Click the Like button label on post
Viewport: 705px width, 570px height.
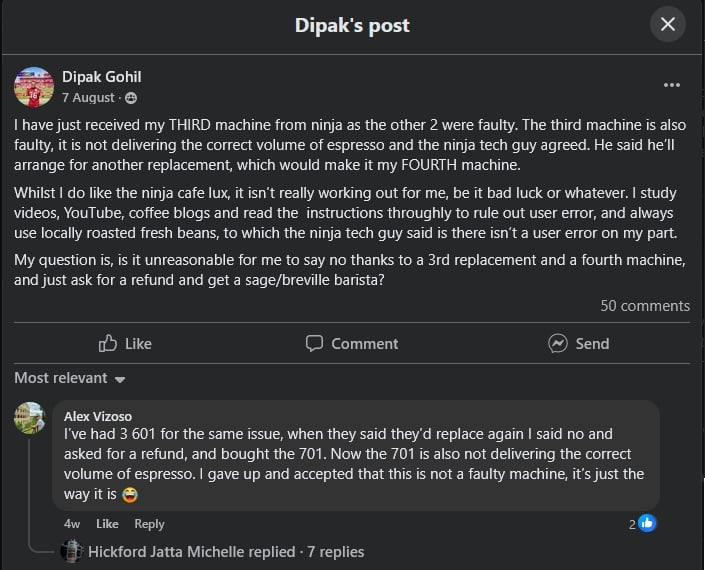[138, 344]
